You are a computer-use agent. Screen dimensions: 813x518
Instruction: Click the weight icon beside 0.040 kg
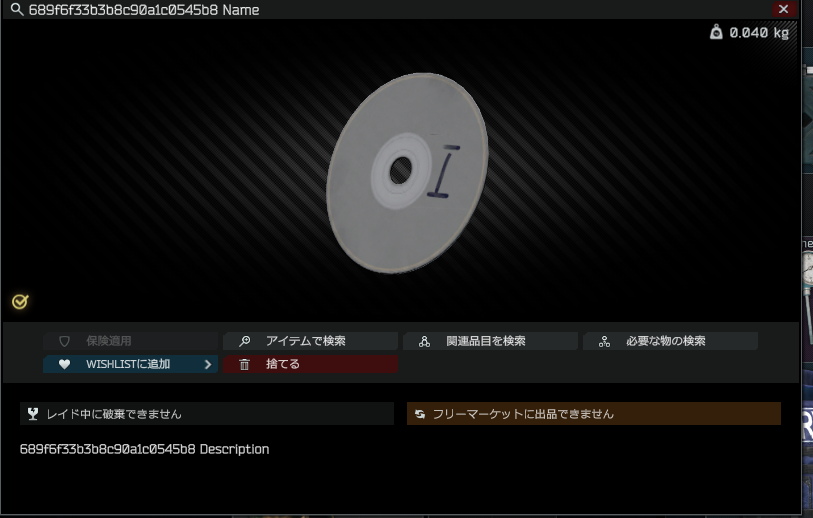coord(715,32)
